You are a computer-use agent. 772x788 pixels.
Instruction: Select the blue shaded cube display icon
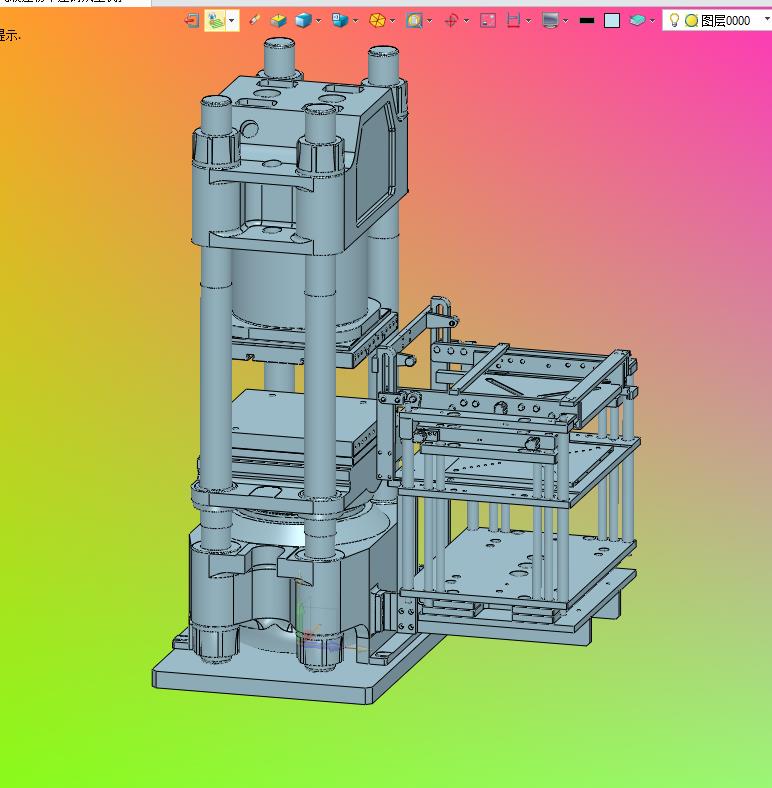tap(303, 21)
